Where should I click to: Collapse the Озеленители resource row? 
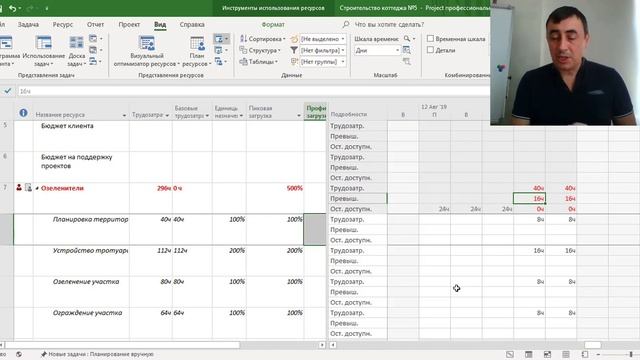[x=37, y=188]
